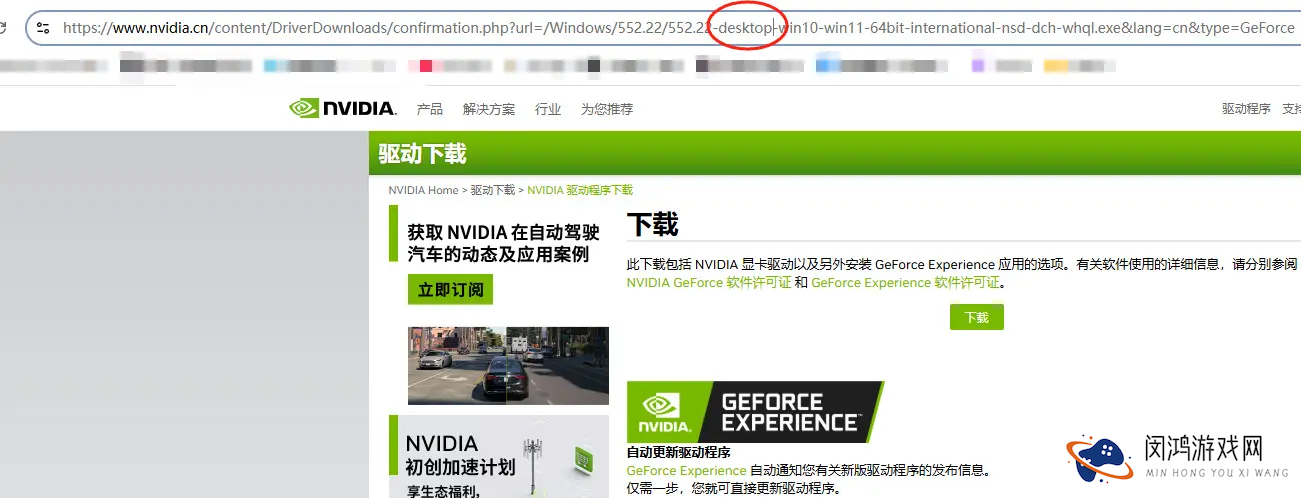Image resolution: width=1301 pixels, height=498 pixels.
Task: Open the 产品 menu
Action: pos(430,109)
